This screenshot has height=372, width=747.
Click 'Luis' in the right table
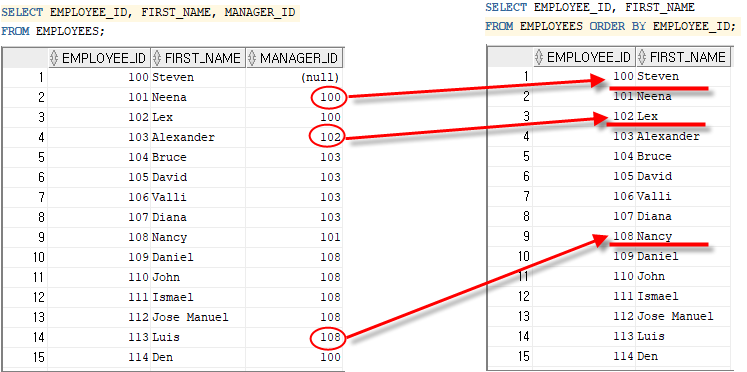tap(651, 336)
